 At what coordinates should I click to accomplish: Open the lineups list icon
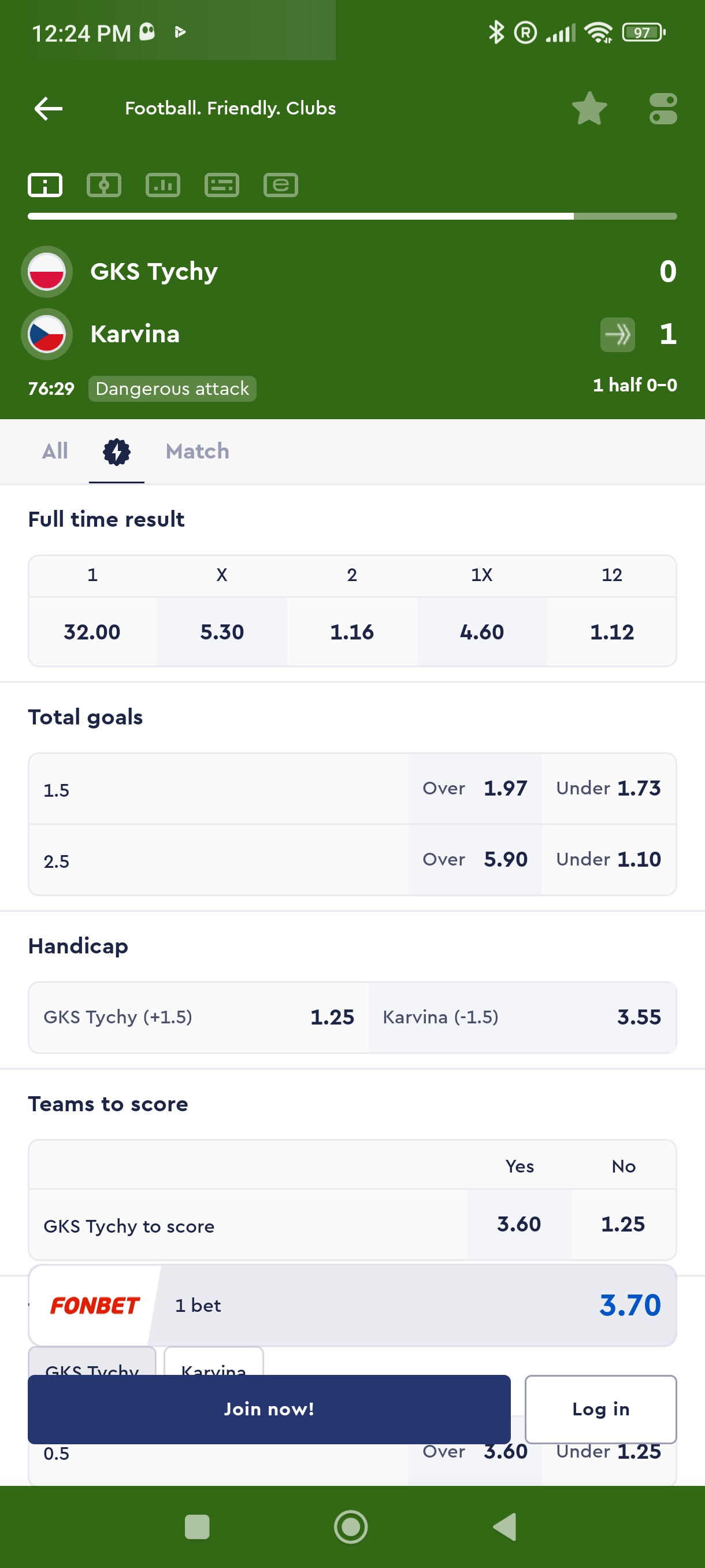tap(222, 185)
